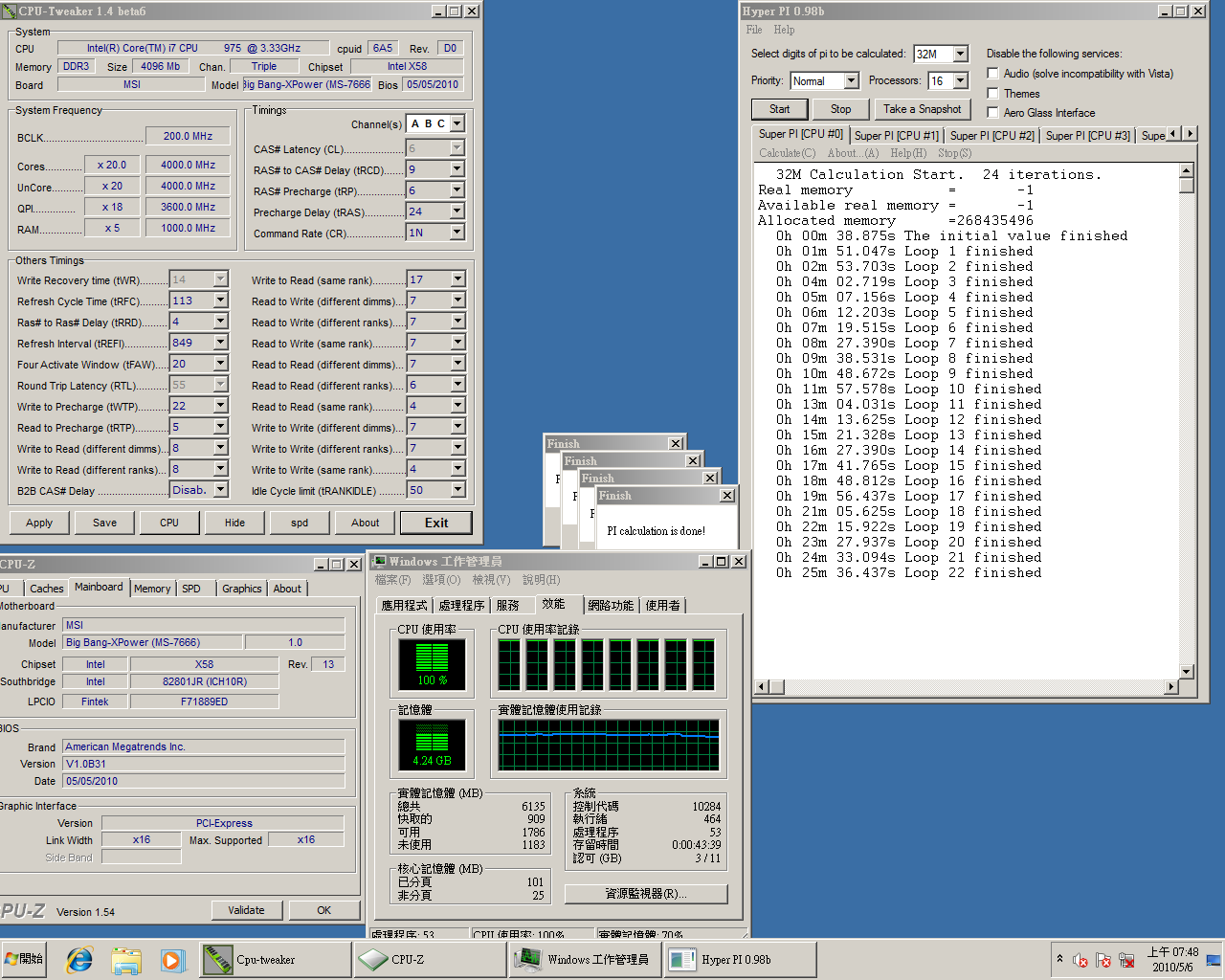Click Hyper PI output vertical scrollbar down arrow

coord(1187,672)
